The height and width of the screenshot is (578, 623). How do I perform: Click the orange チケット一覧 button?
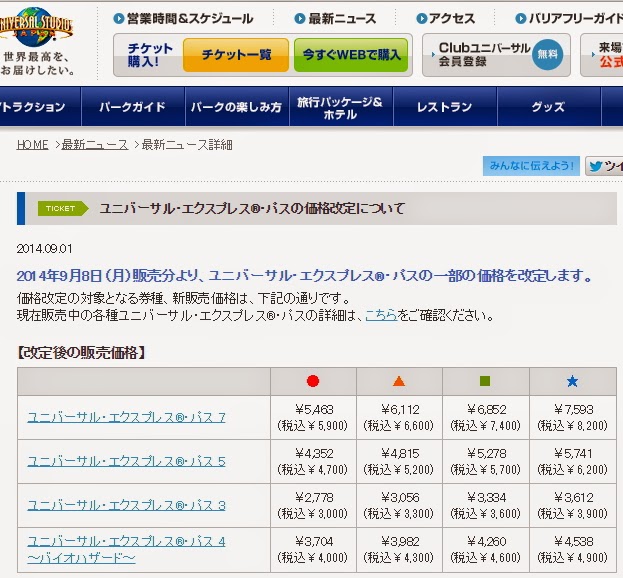coord(236,55)
